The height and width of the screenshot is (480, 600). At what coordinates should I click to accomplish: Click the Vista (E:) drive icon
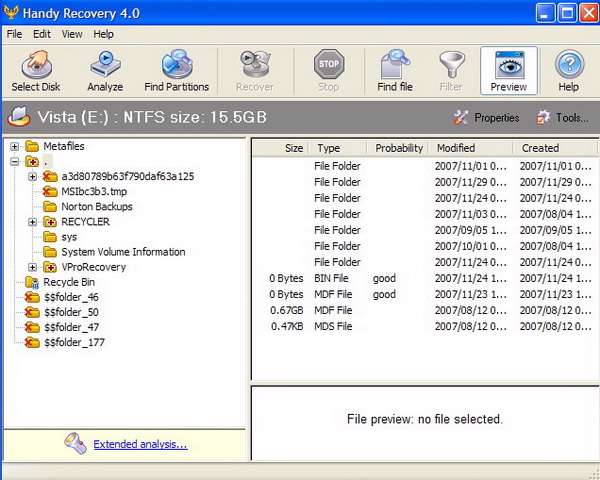point(19,117)
